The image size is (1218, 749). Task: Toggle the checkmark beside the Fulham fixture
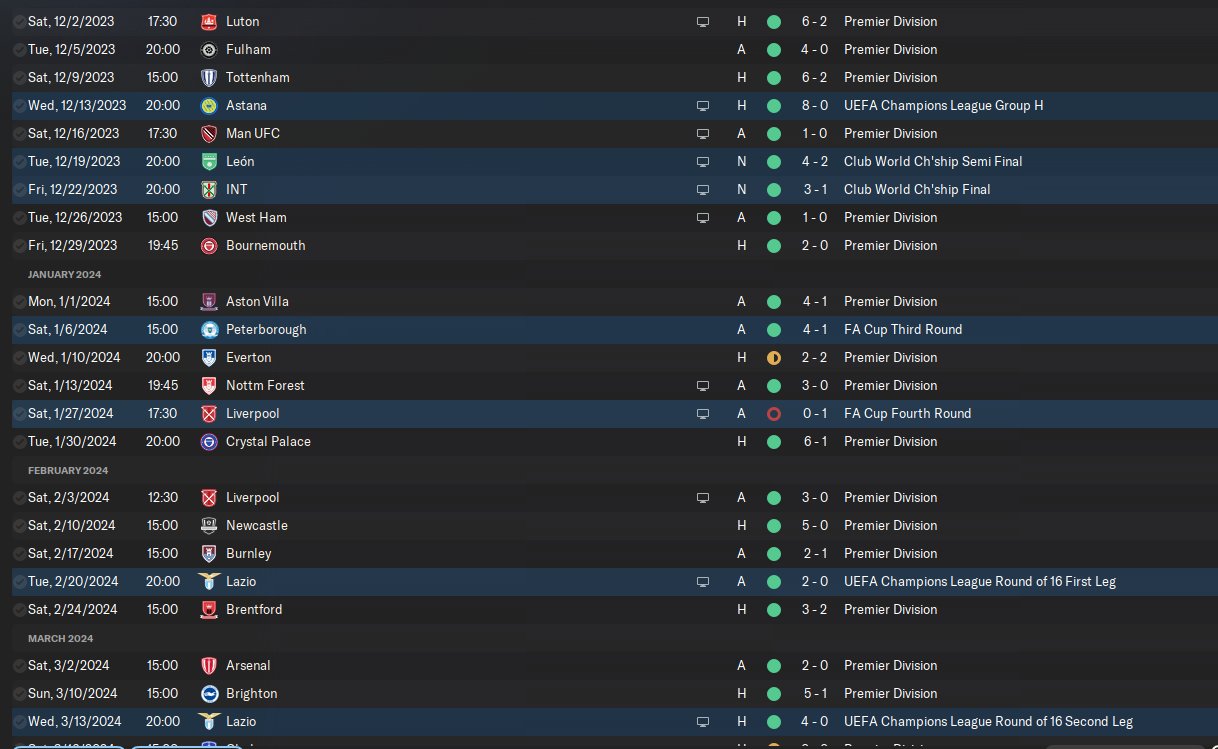(x=20, y=49)
